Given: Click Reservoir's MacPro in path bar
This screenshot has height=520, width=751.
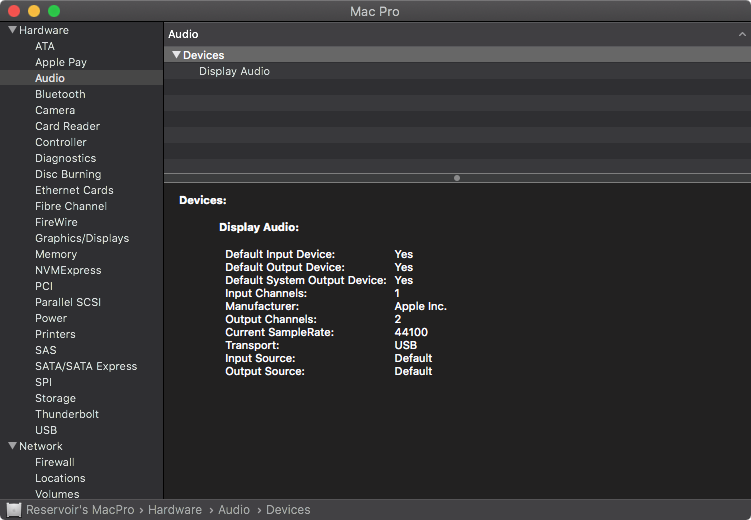Looking at the screenshot, I should (80, 510).
